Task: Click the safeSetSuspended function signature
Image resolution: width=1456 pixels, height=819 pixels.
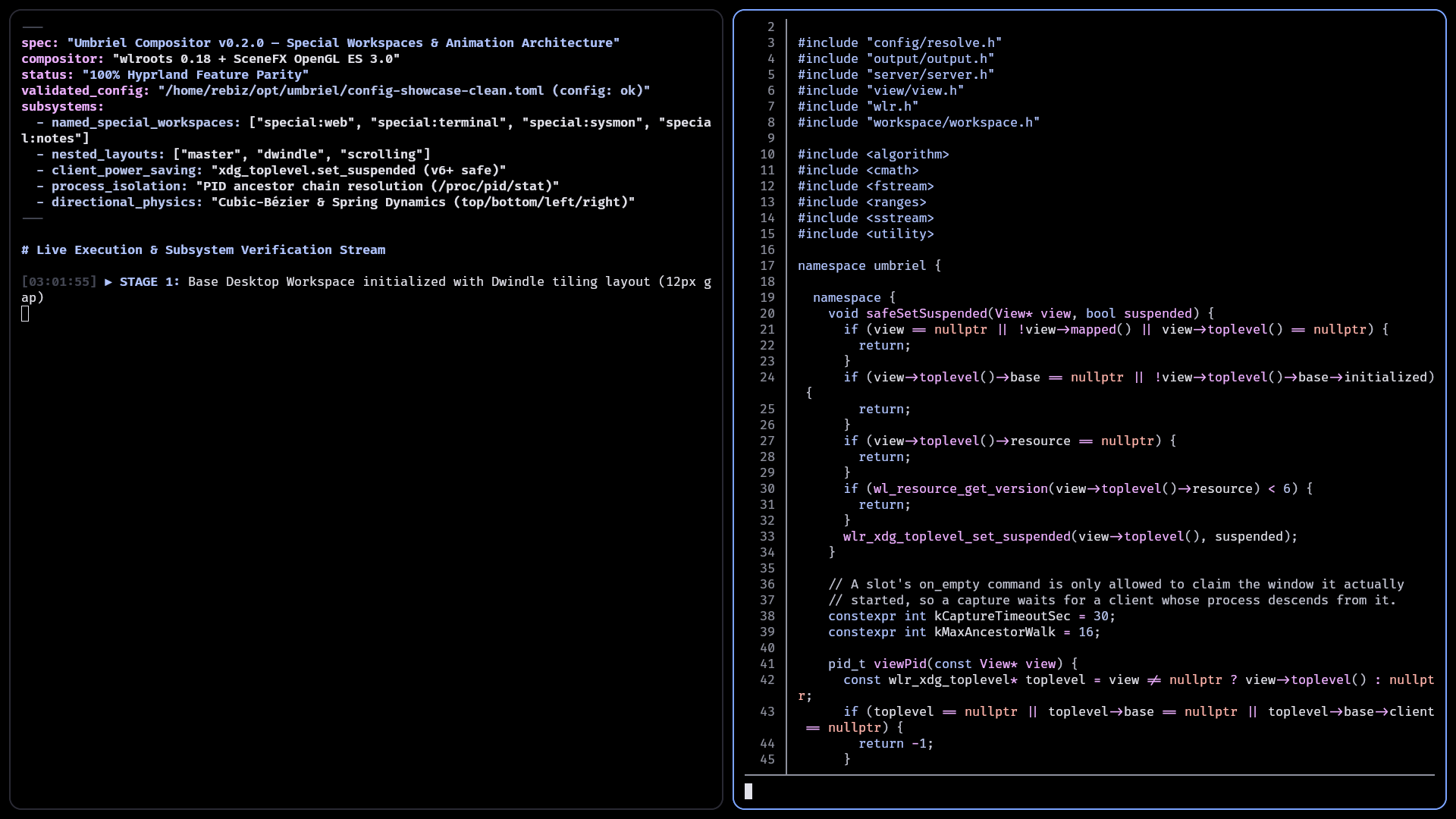Action: [x=1021, y=314]
